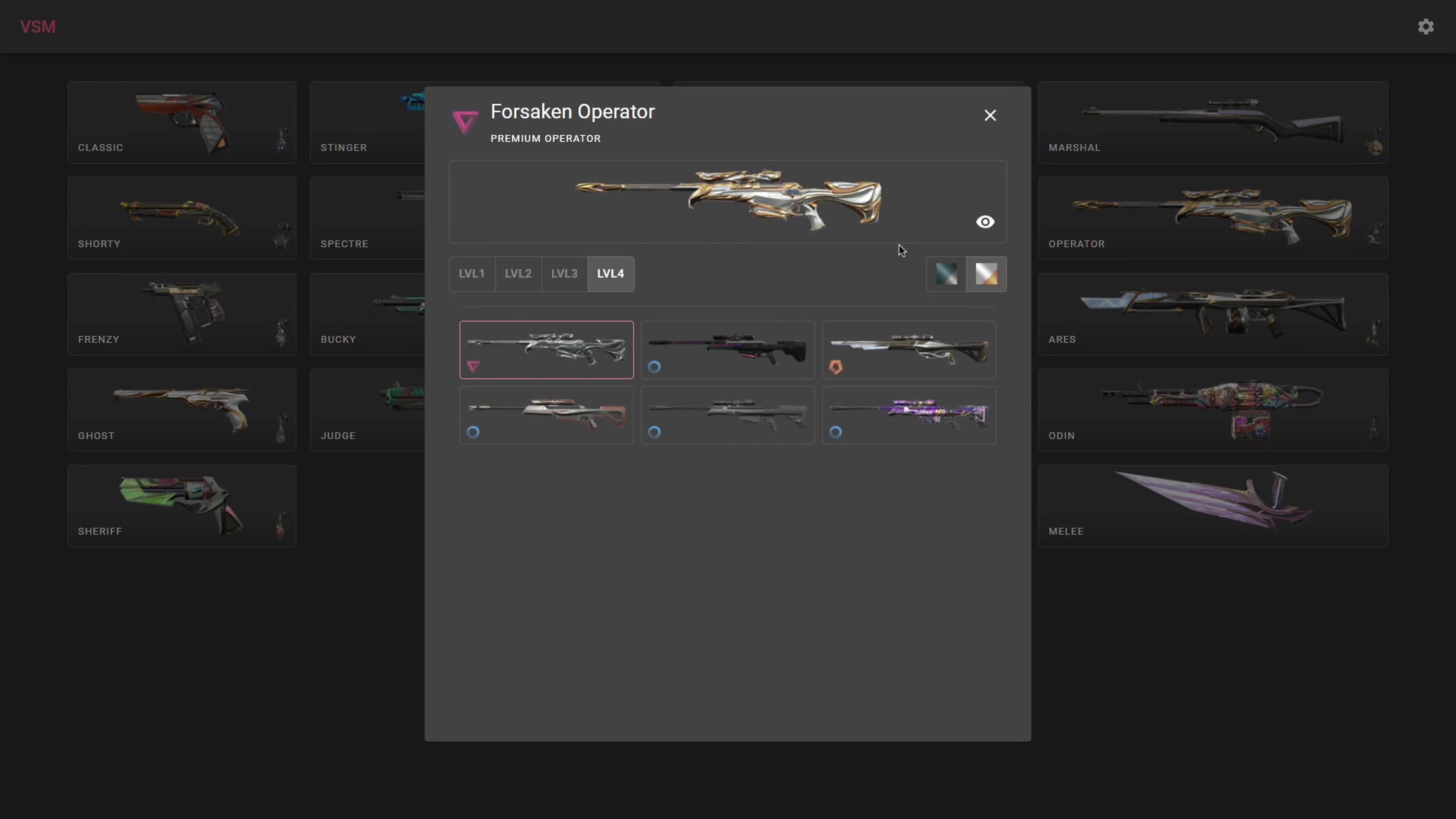Open the Odin weapon card

[1213, 410]
